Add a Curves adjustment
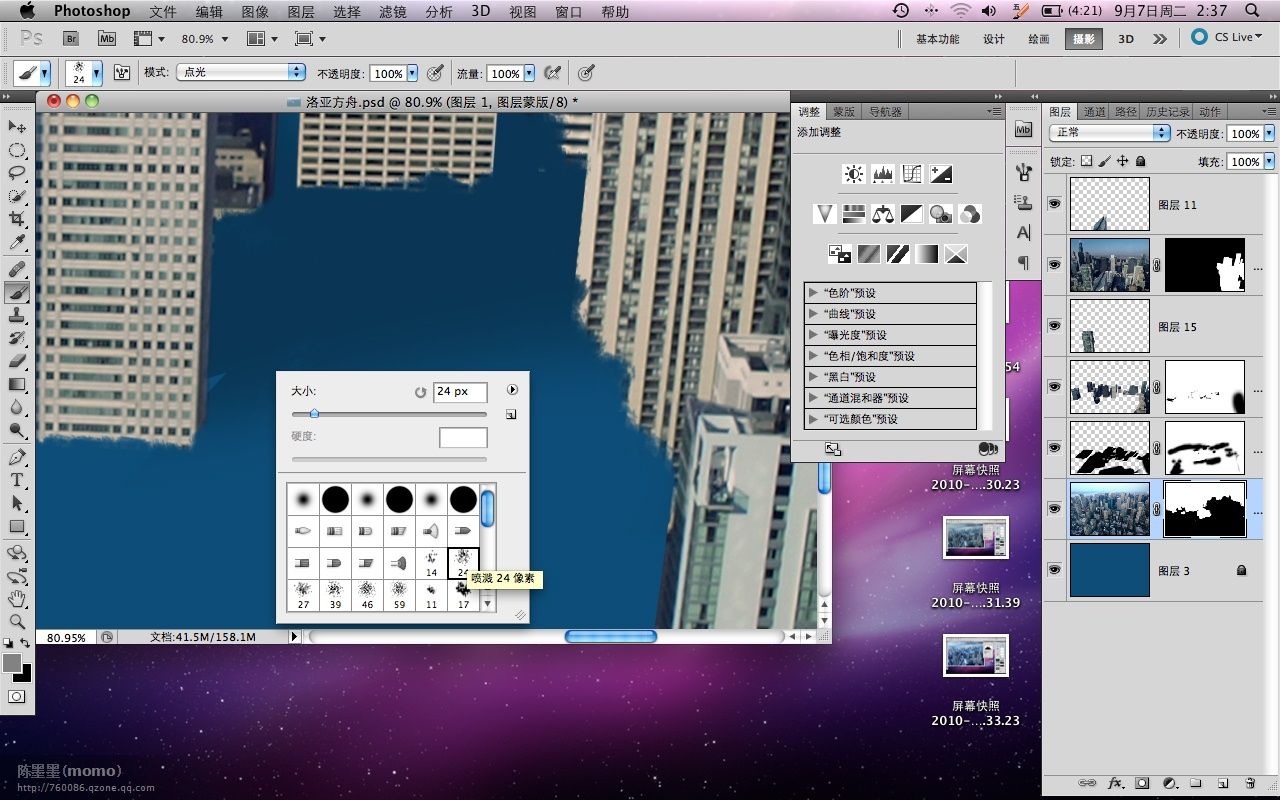This screenshot has height=800, width=1280. (x=911, y=174)
